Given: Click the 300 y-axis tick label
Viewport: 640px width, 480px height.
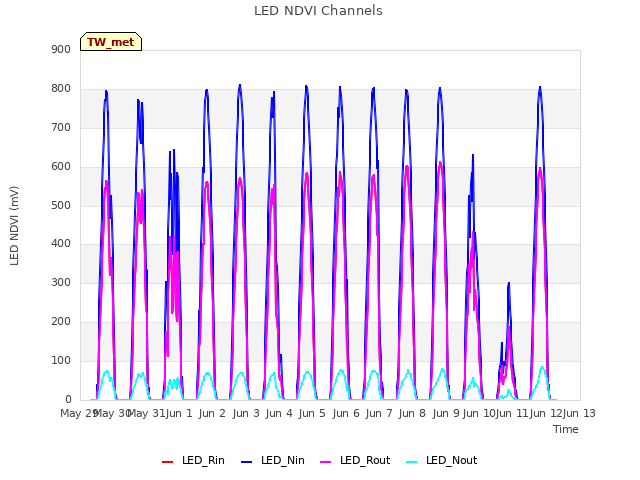Looking at the screenshot, I should tap(61, 282).
